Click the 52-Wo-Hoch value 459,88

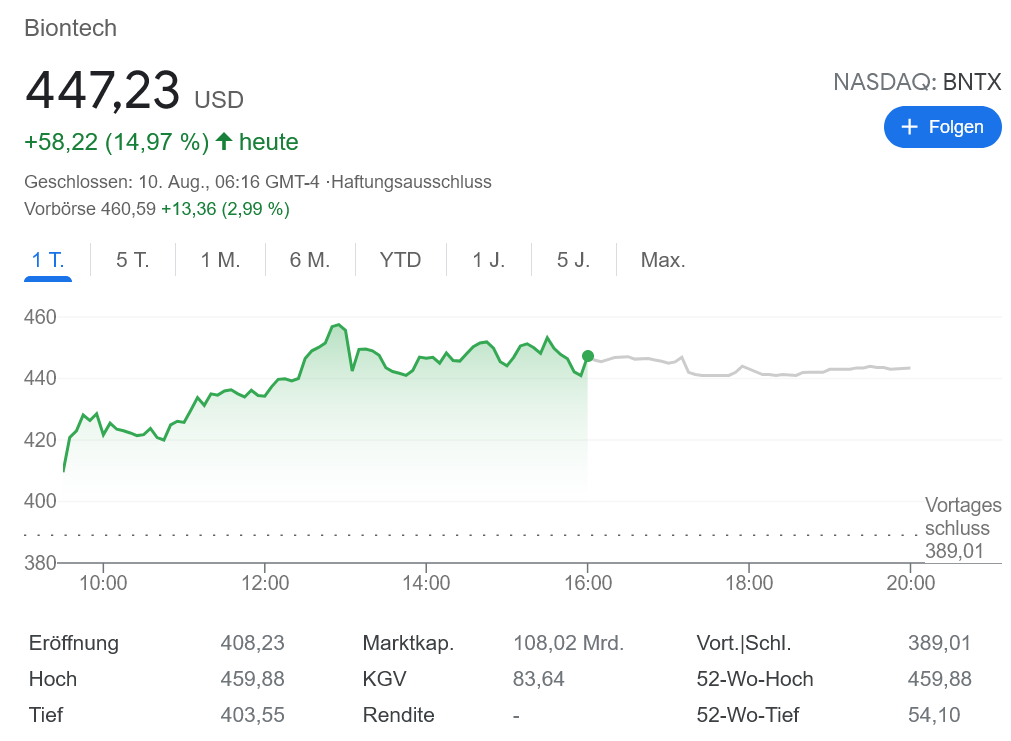point(939,679)
